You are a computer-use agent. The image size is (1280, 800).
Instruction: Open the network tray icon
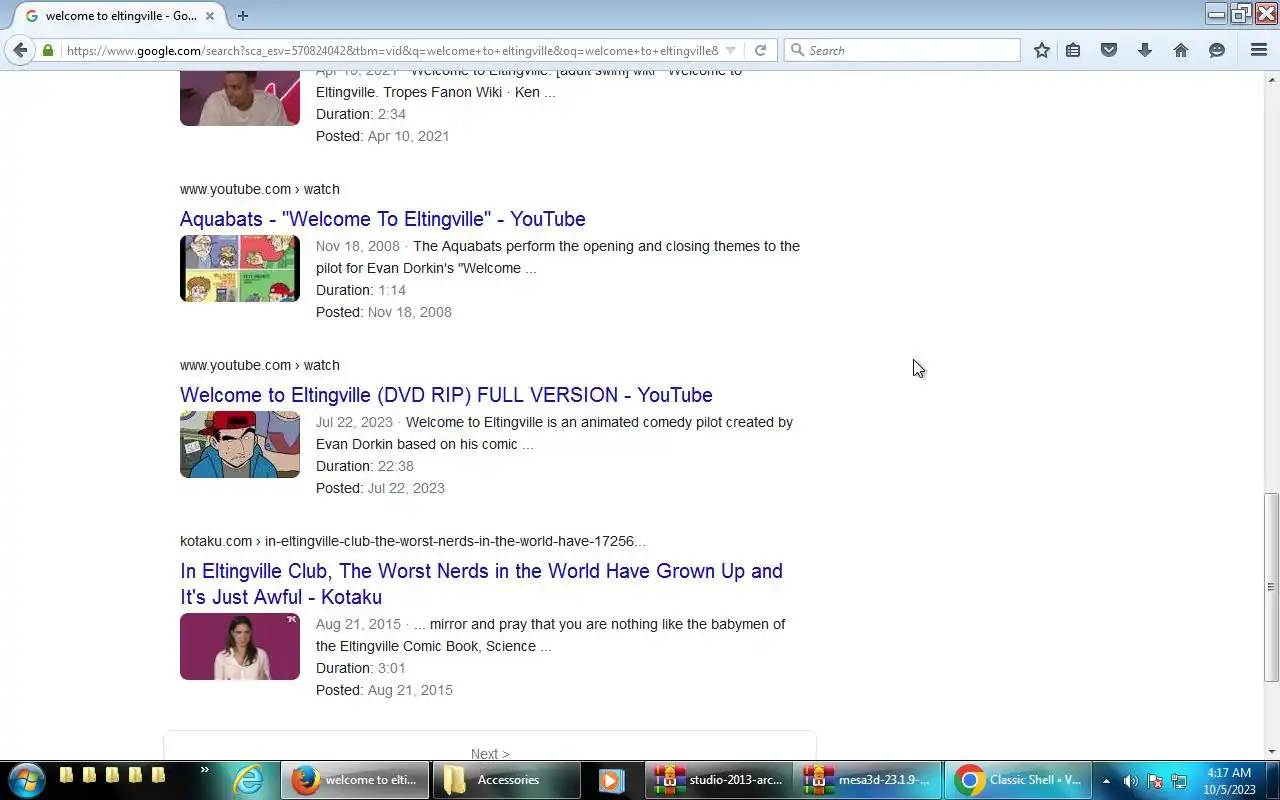pos(1179,781)
